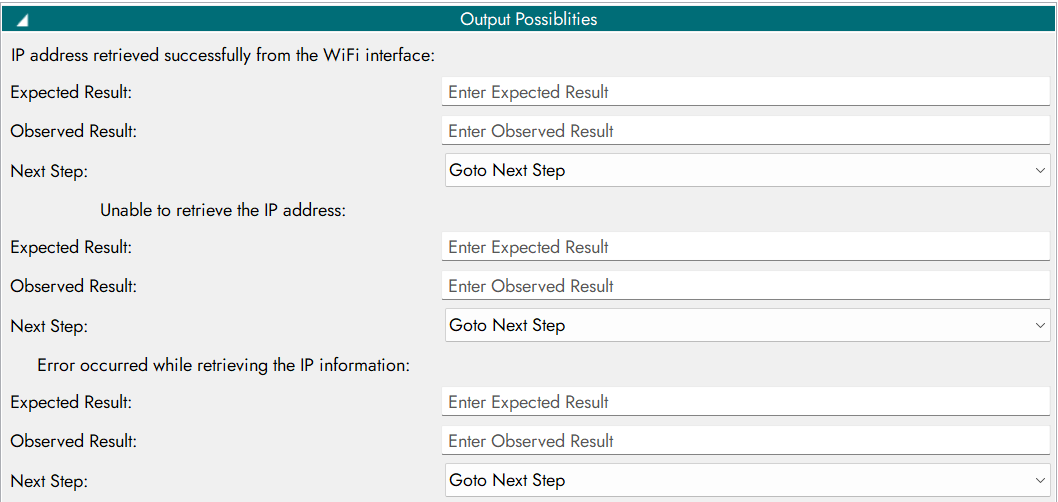The image size is (1058, 502).
Task: Click Next Step label under Error occurred section
Action: click(x=49, y=481)
